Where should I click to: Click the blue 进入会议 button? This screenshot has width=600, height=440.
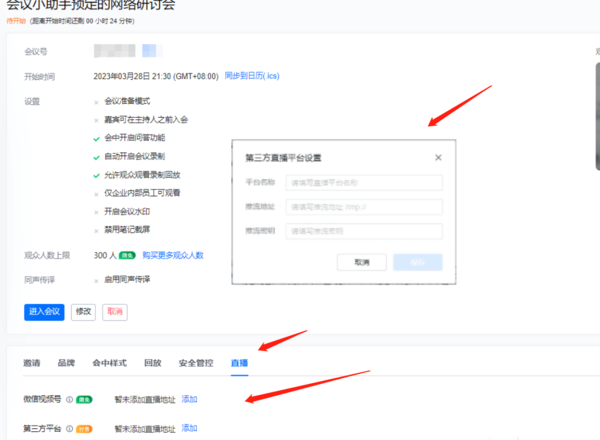click(x=44, y=312)
